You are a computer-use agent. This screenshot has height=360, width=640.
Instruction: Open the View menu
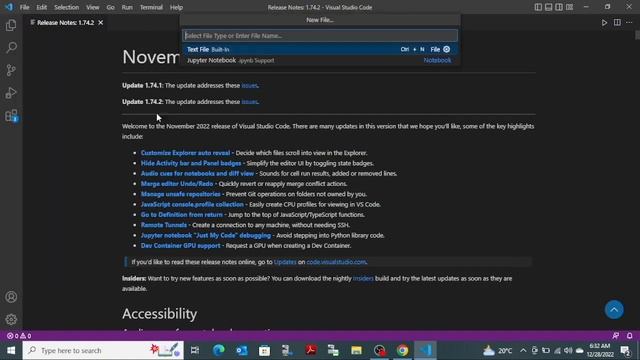tap(93, 7)
